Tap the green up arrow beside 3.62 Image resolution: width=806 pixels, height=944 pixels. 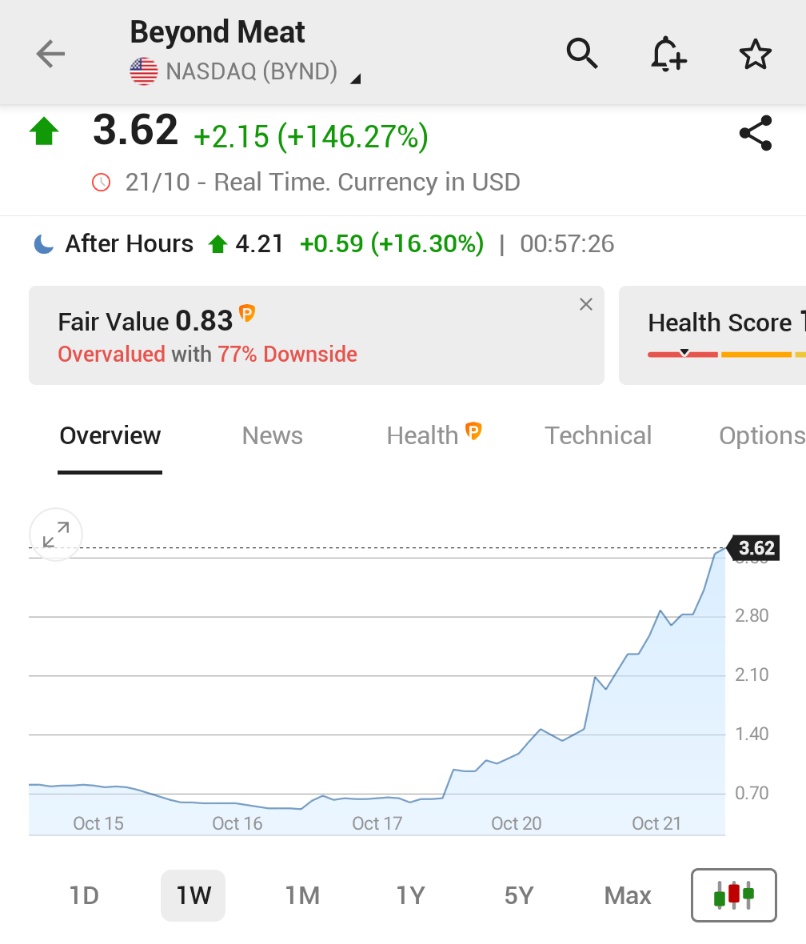(44, 131)
